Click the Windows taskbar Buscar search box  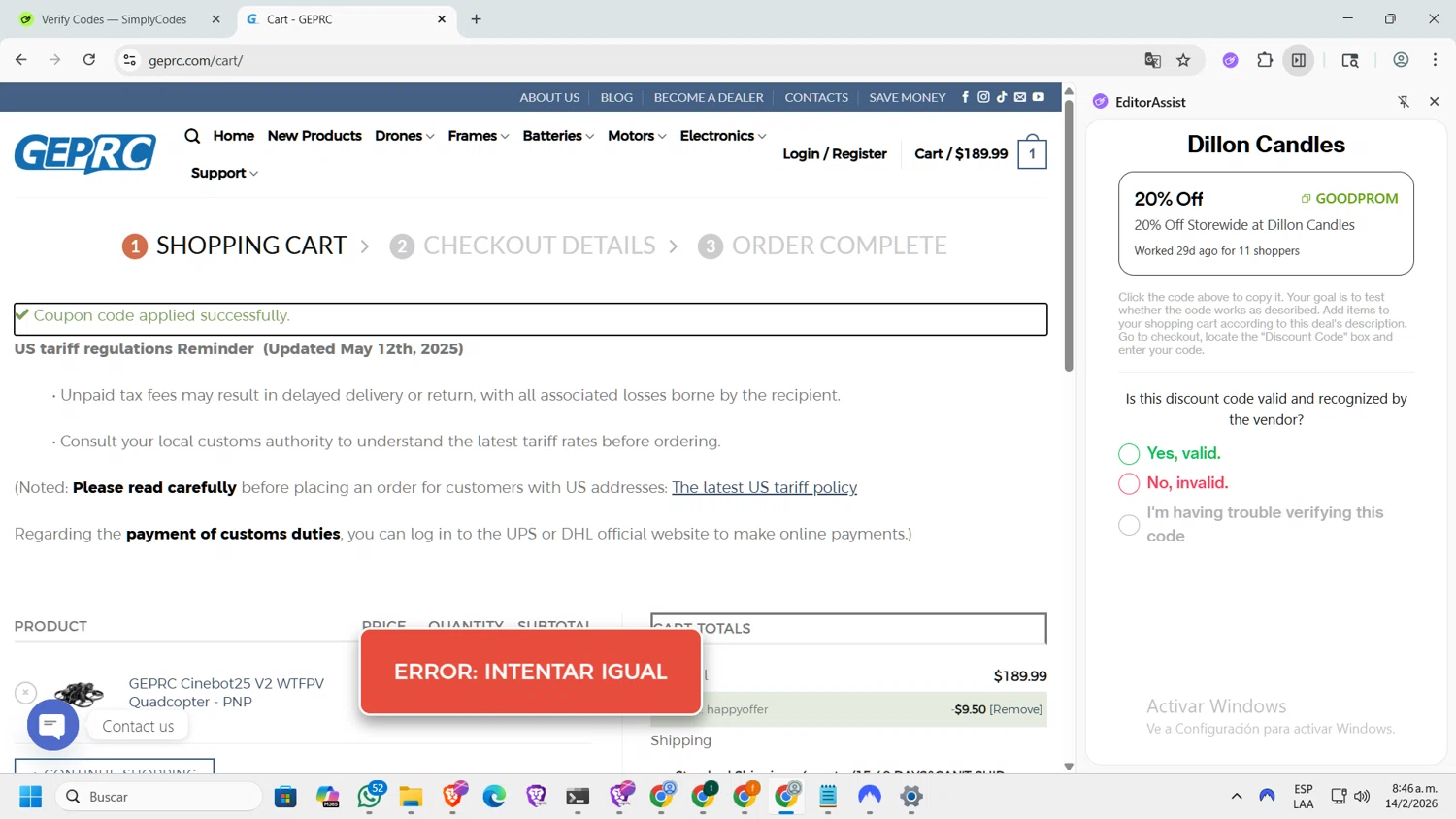pos(158,797)
